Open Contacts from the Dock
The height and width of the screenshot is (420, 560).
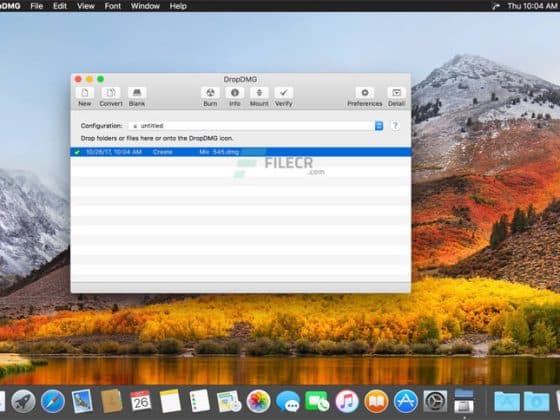coord(111,401)
